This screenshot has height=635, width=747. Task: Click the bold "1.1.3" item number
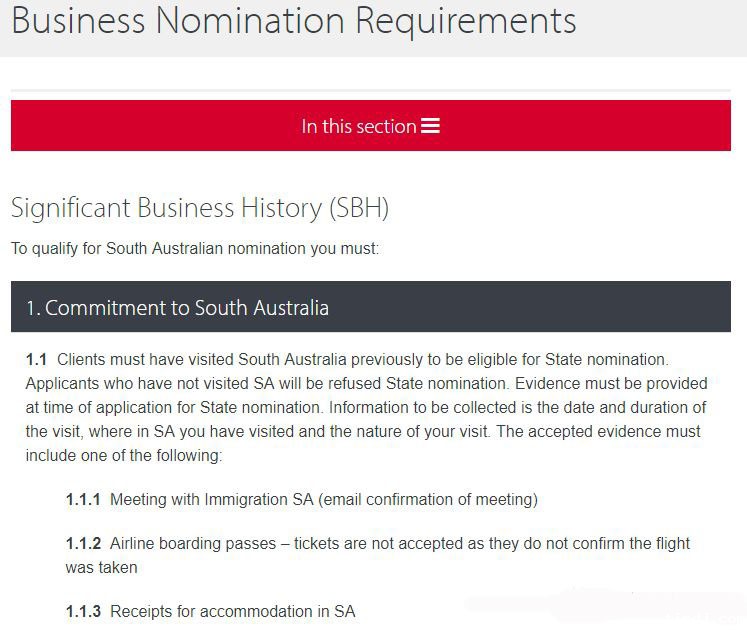83,611
